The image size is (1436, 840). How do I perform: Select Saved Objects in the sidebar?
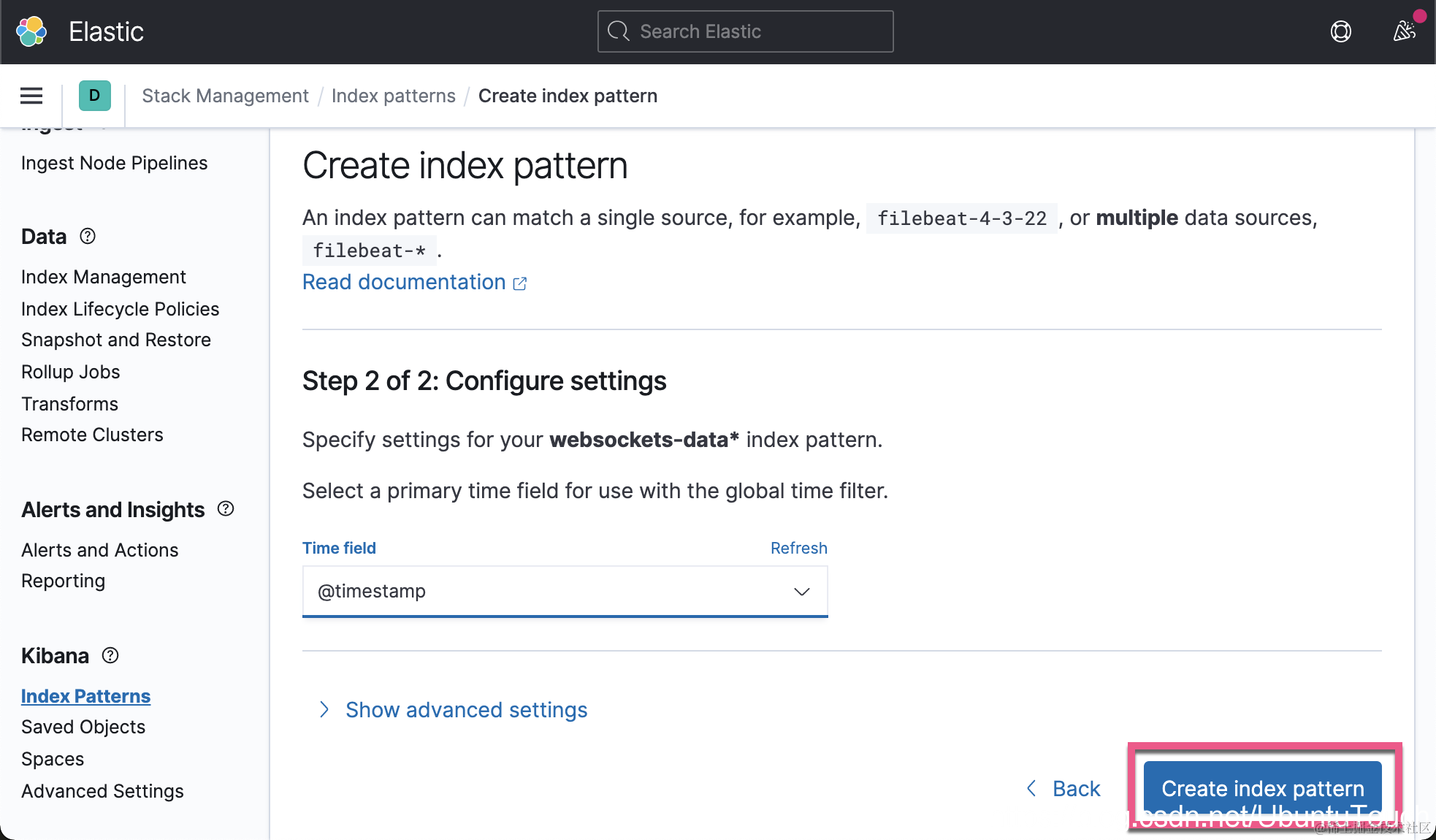(83, 727)
